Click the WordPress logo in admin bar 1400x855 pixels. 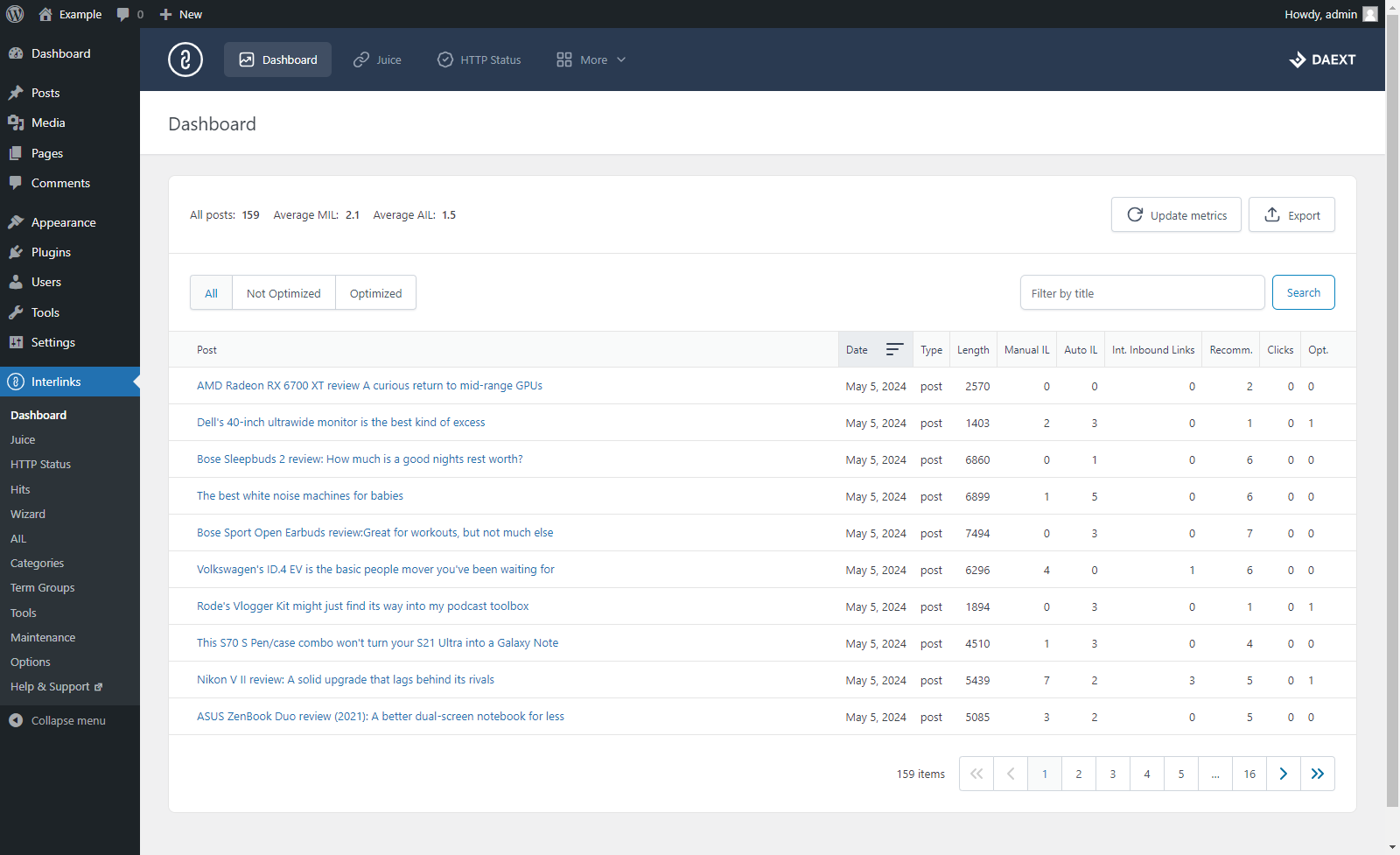pyautogui.click(x=15, y=14)
